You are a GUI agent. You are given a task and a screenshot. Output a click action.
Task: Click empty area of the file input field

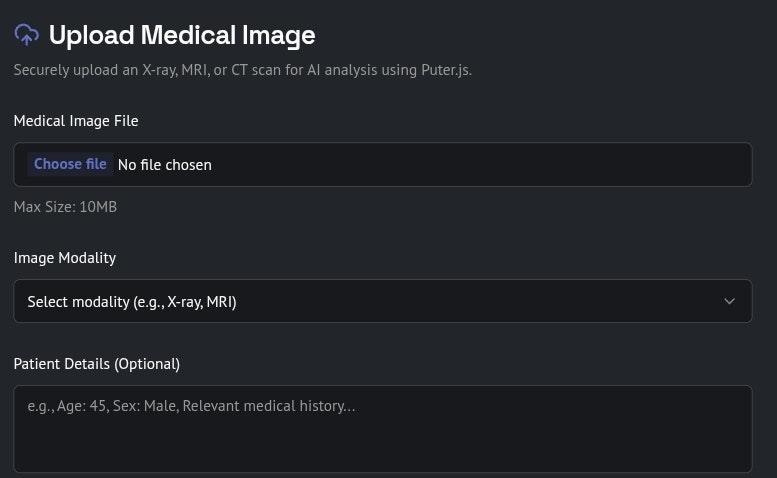click(480, 164)
